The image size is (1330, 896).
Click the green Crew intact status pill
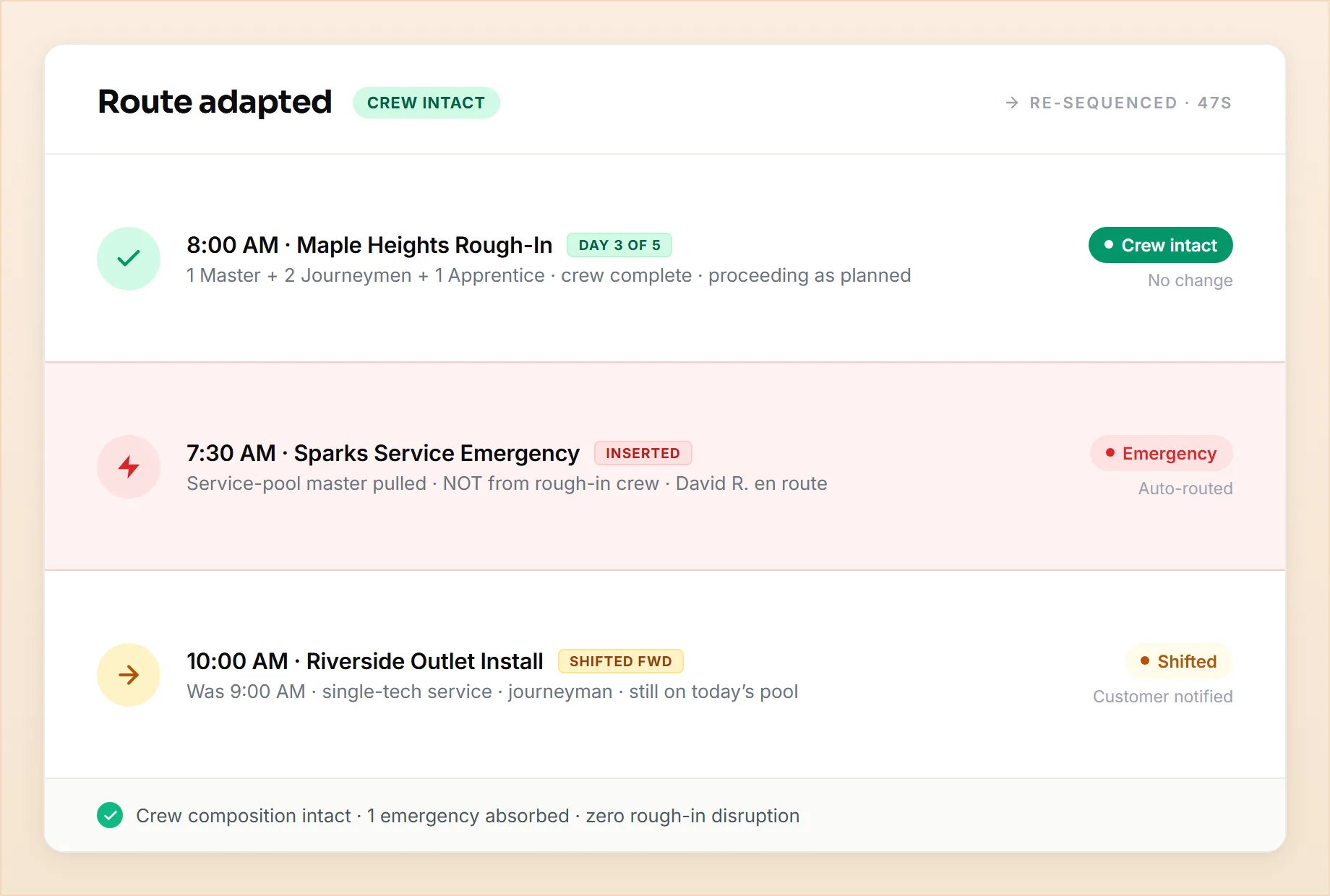1161,245
